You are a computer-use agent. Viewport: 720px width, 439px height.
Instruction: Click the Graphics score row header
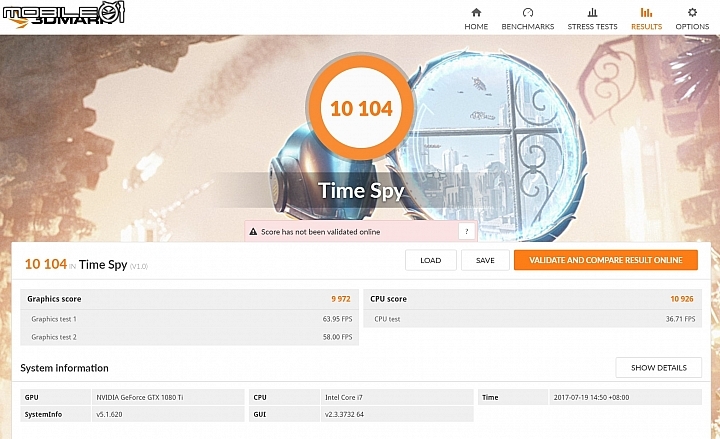tap(189, 299)
